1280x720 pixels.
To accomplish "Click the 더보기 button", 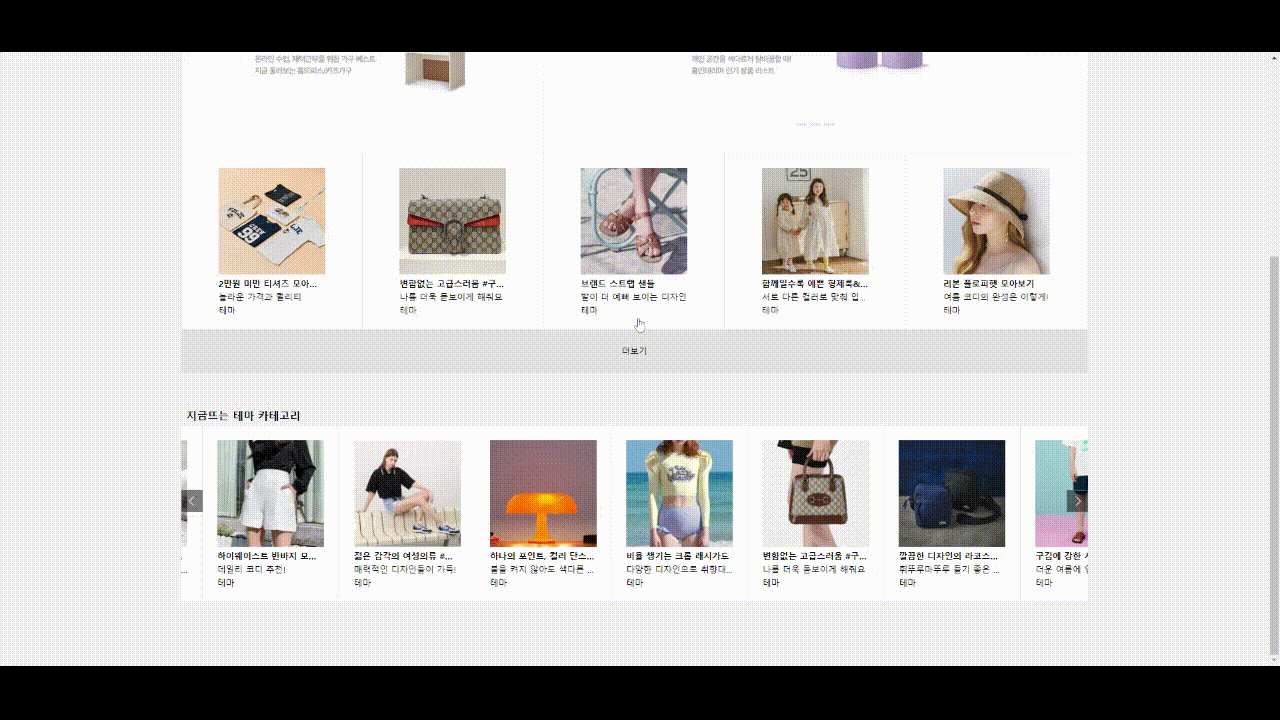I will coord(636,350).
